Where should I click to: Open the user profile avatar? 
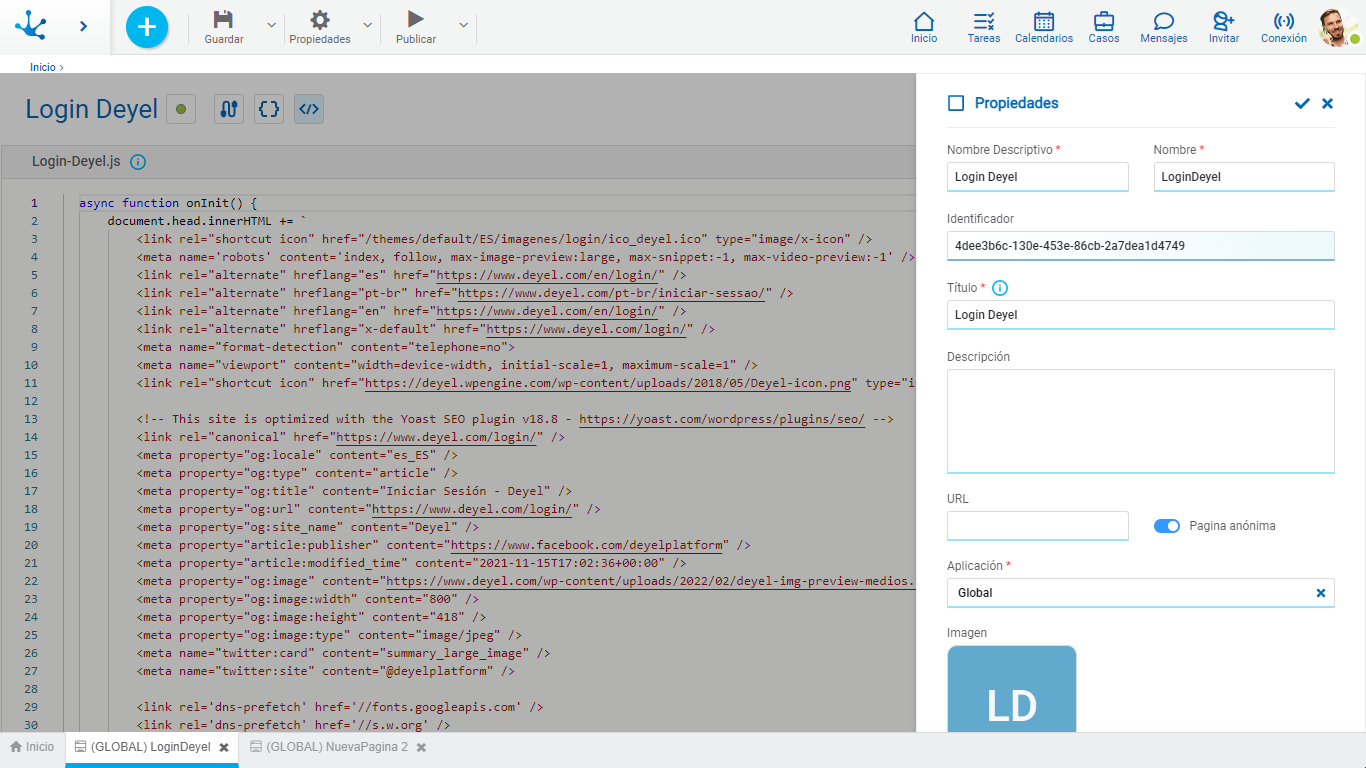point(1338,27)
